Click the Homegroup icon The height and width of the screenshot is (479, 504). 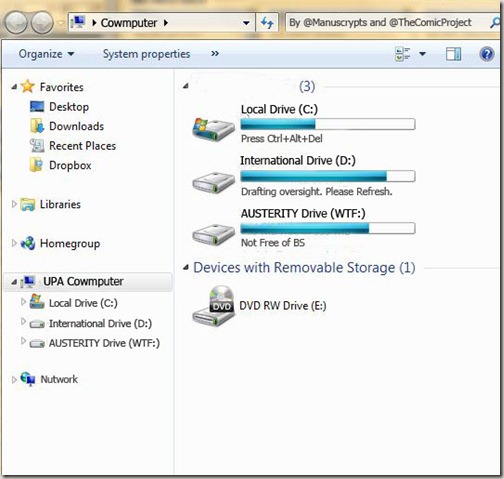tap(28, 243)
